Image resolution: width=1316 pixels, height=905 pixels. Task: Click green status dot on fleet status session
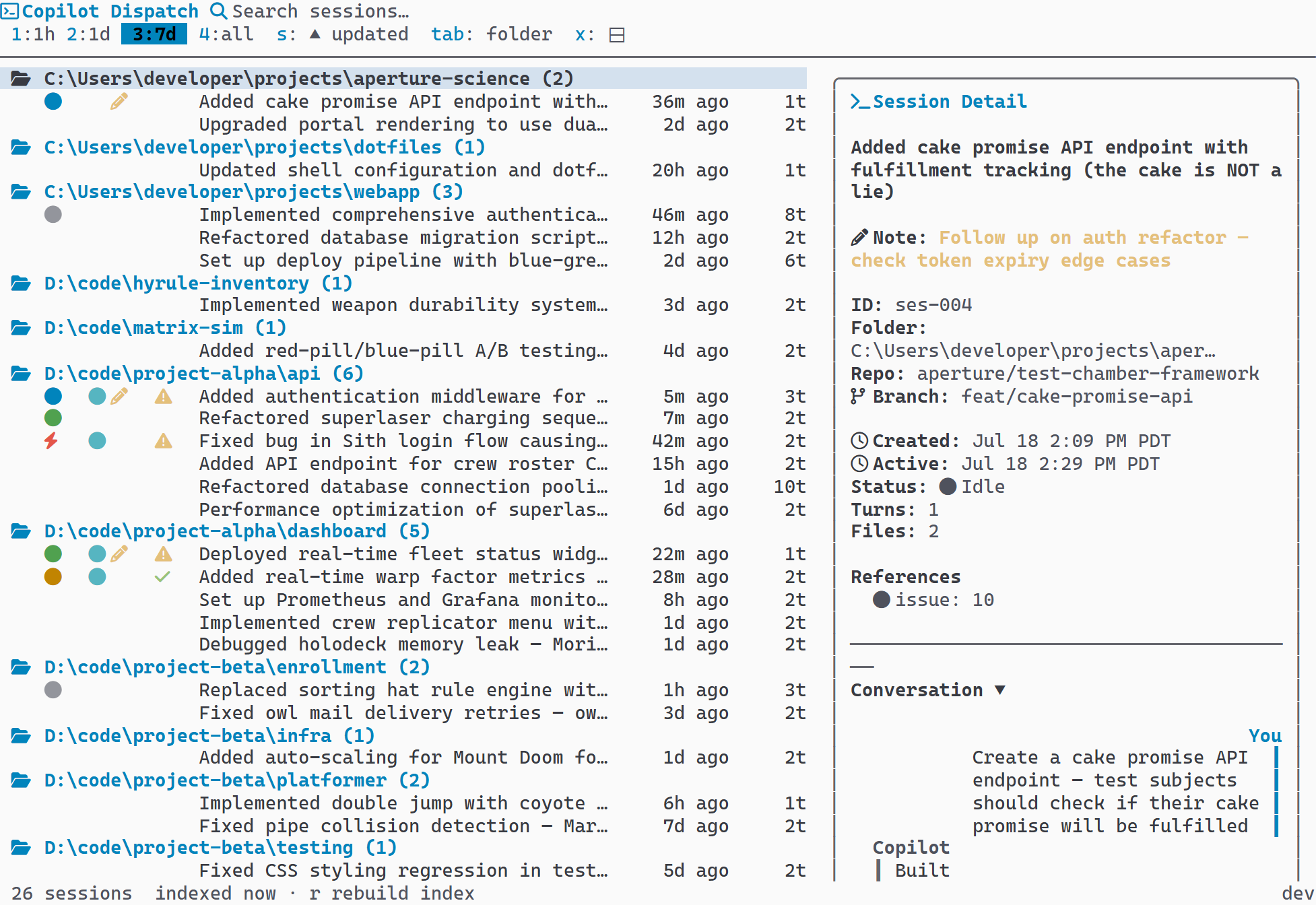click(x=53, y=554)
